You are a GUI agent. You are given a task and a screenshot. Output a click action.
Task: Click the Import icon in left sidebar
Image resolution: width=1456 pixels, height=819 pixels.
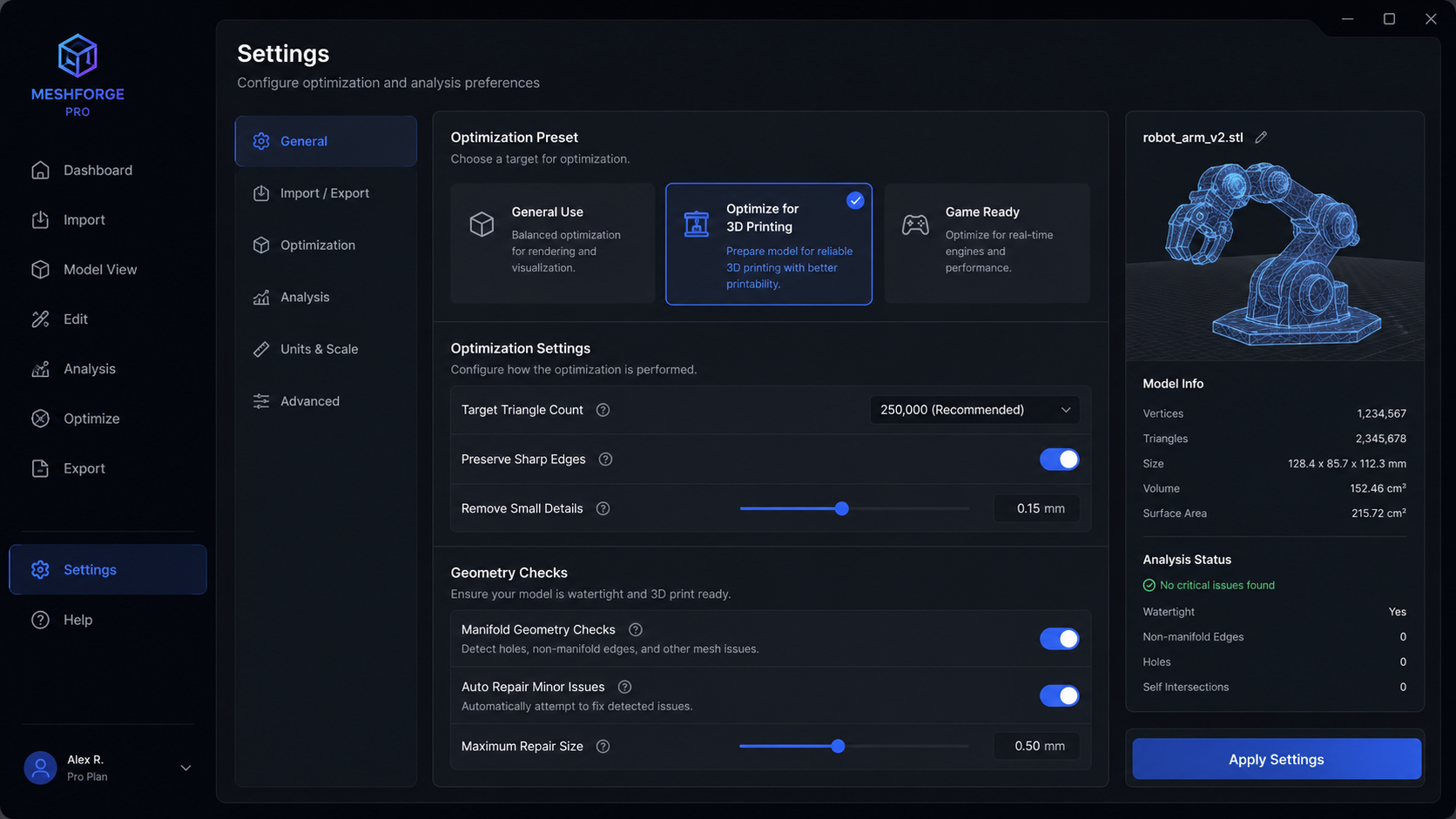pos(40,220)
